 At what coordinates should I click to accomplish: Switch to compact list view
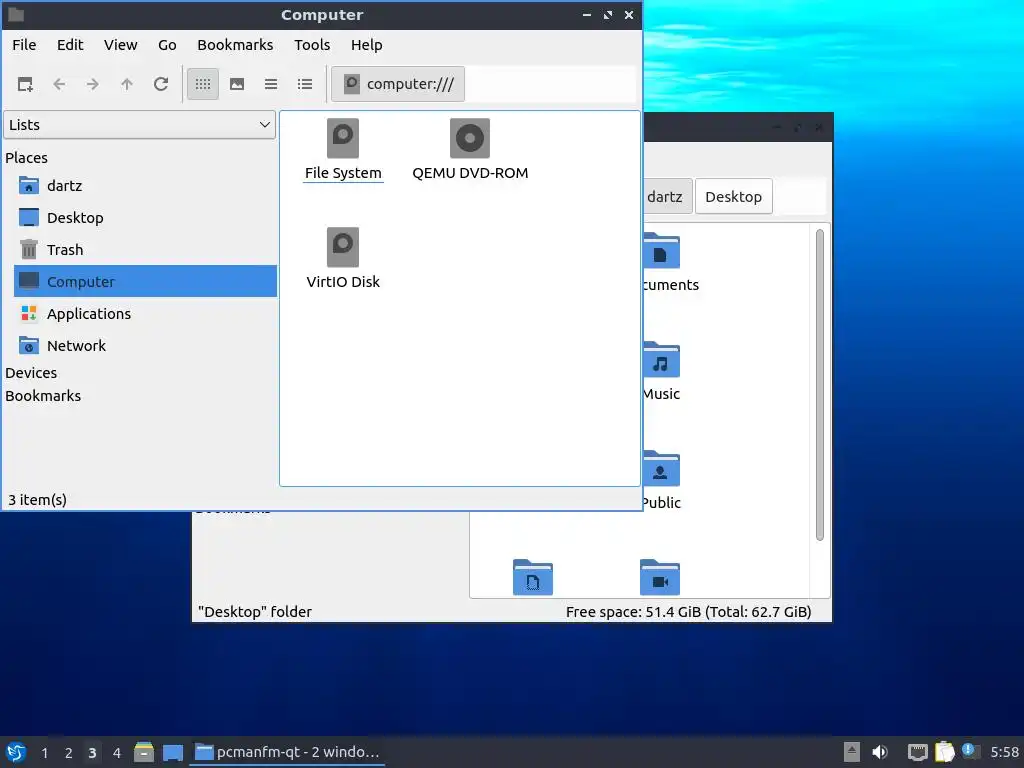pos(271,84)
